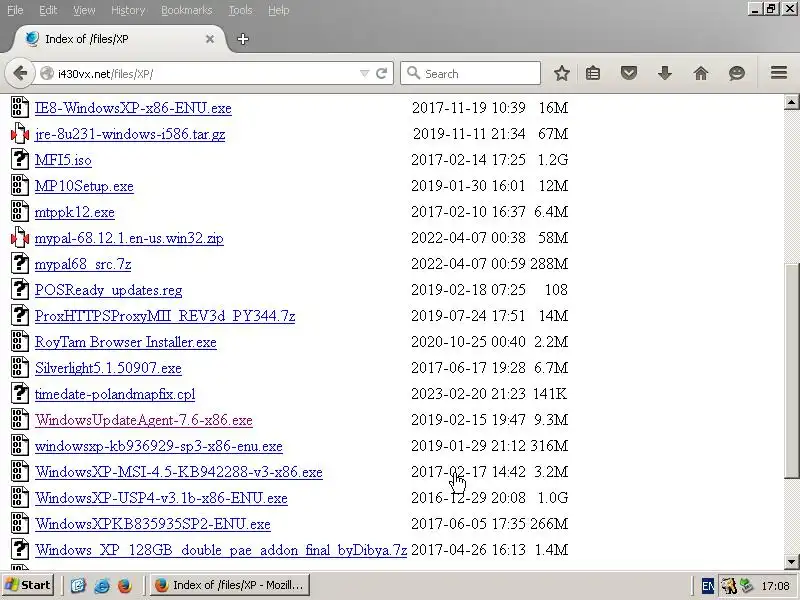
Task: Click the address bar URL field
Action: coord(204,73)
